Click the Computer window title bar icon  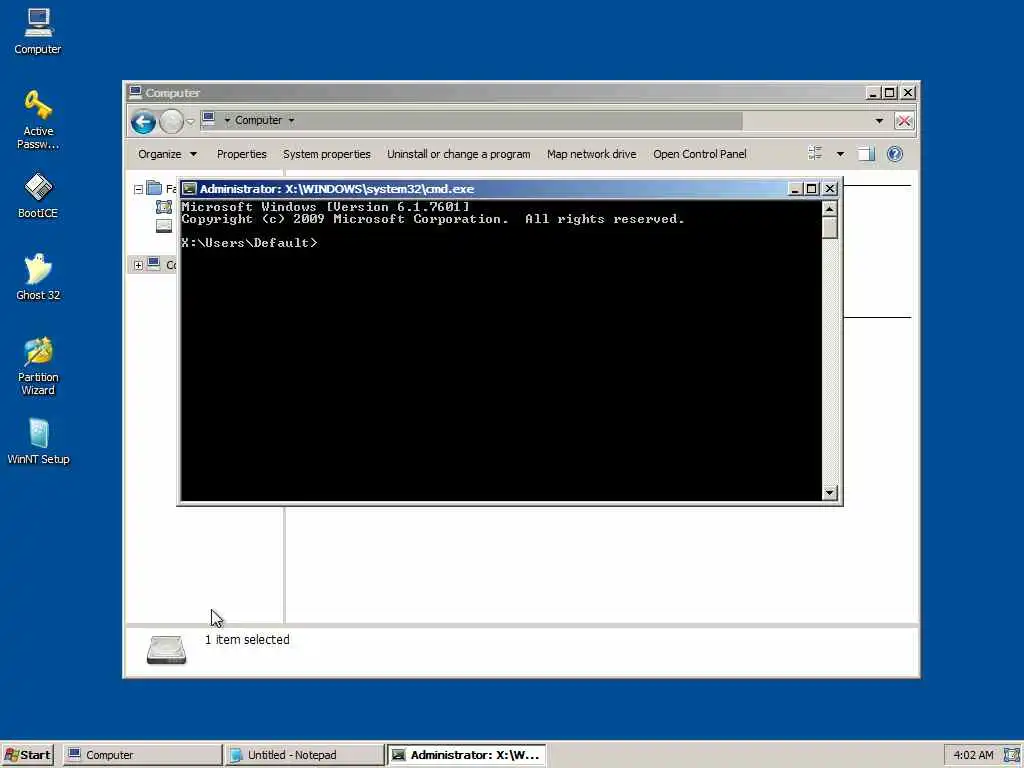[x=135, y=92]
